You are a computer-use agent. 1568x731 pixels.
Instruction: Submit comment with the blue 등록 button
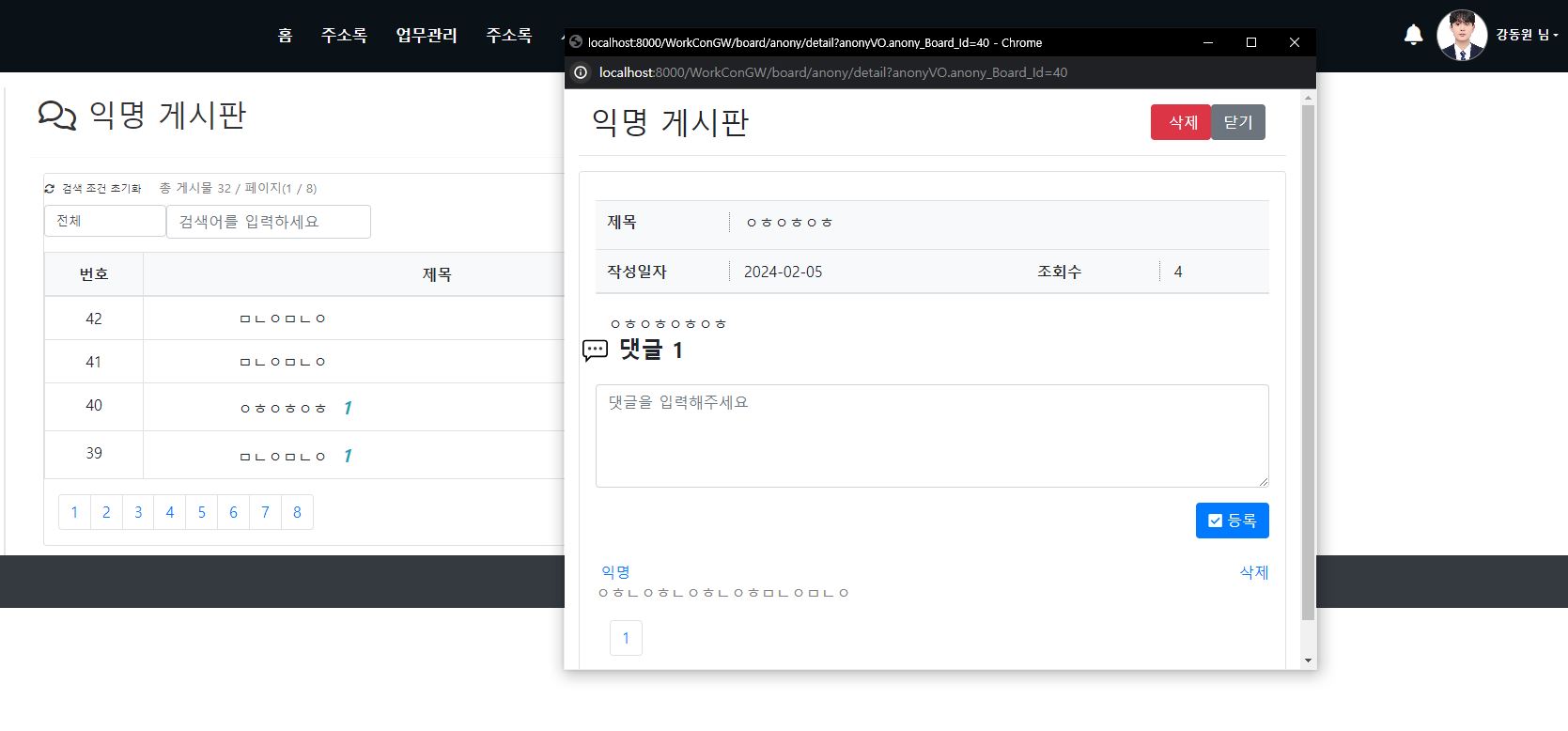(1232, 521)
